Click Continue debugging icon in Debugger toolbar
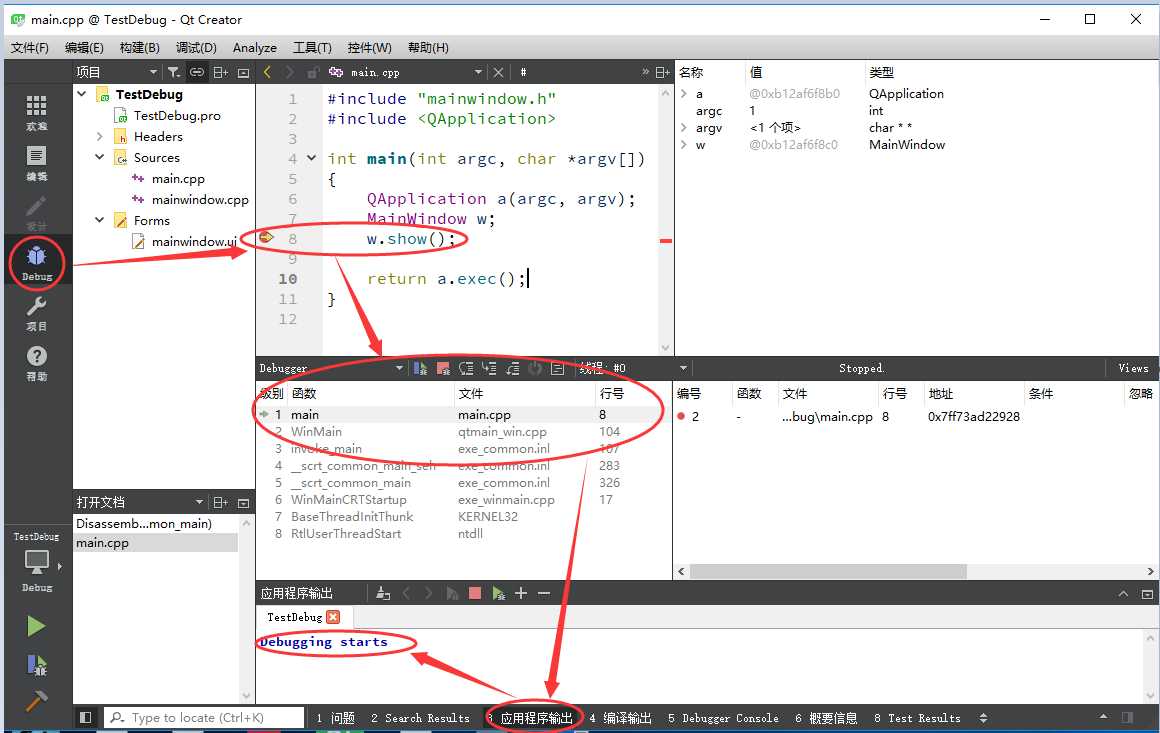This screenshot has height=733, width=1160. [x=420, y=368]
